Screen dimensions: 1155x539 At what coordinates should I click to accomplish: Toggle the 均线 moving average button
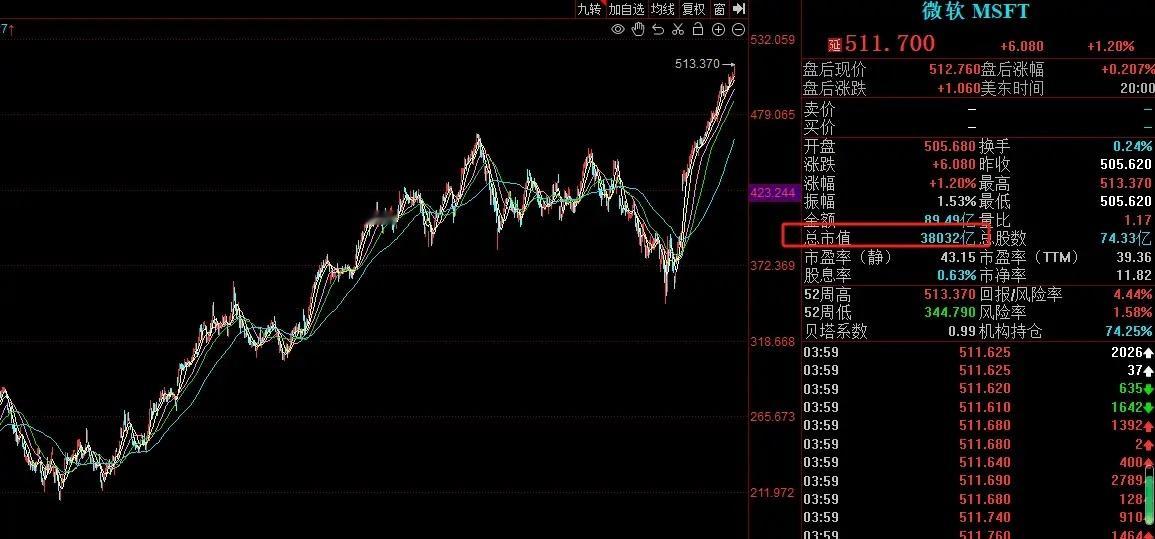[662, 9]
